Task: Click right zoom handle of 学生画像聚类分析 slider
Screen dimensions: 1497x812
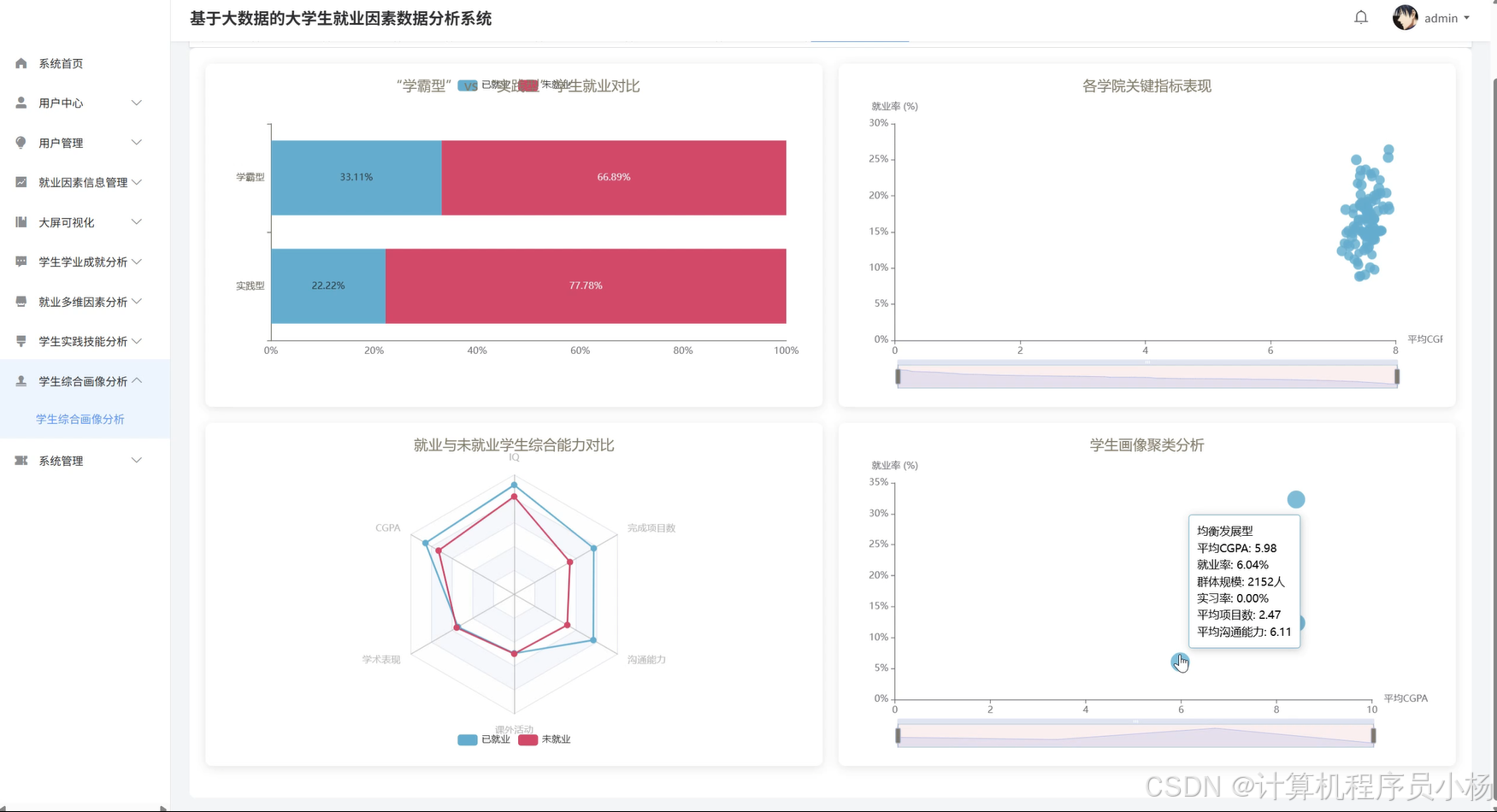Action: pyautogui.click(x=1373, y=735)
